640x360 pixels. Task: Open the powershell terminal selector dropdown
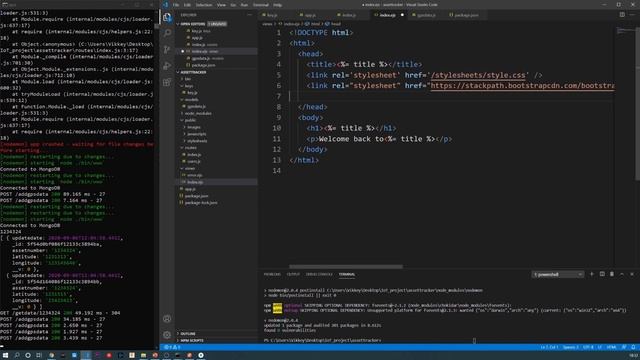pyautogui.click(x=558, y=274)
